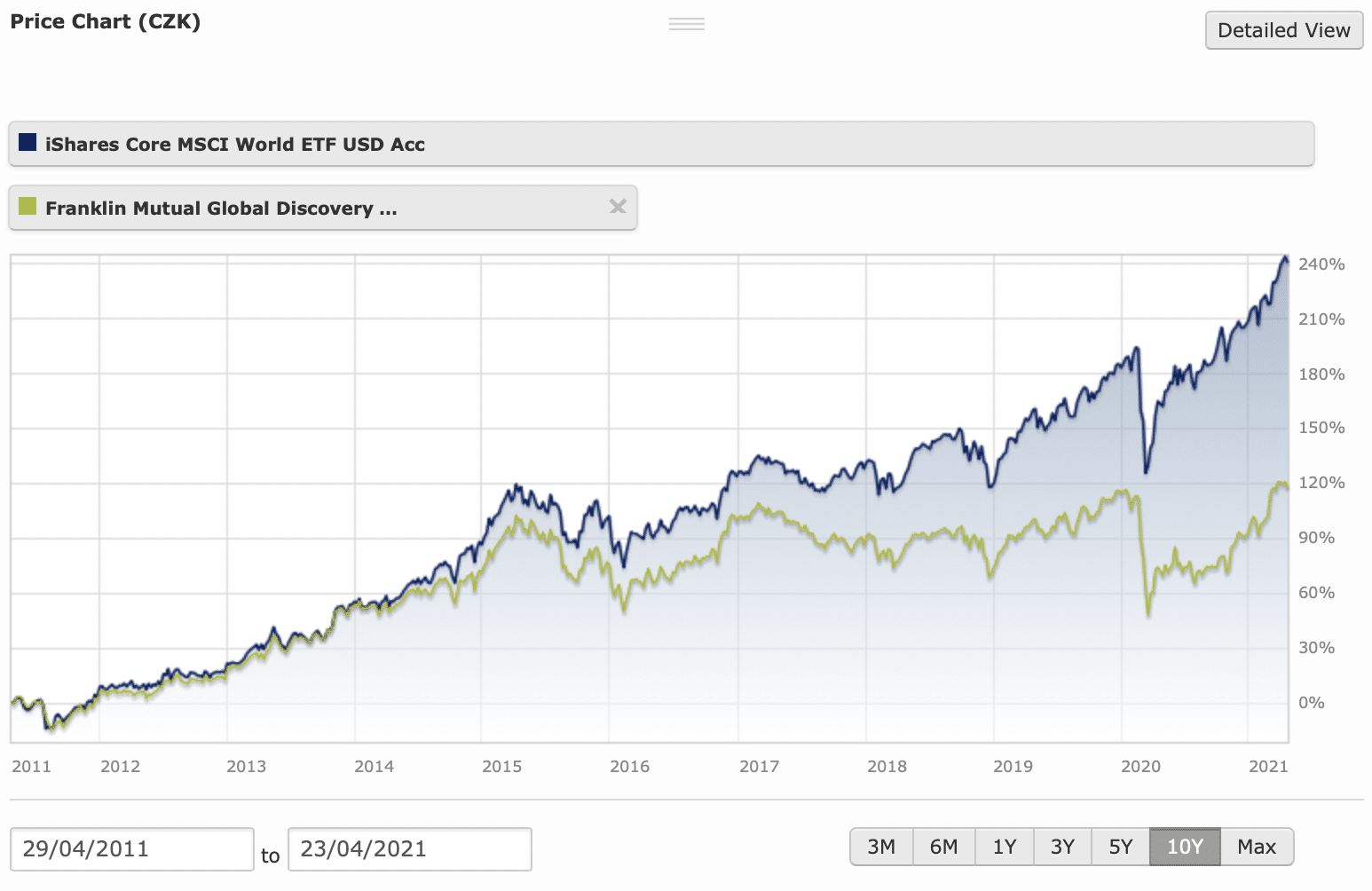1372x891 pixels.
Task: Click the 2015 label on the time axis
Action: [x=502, y=767]
